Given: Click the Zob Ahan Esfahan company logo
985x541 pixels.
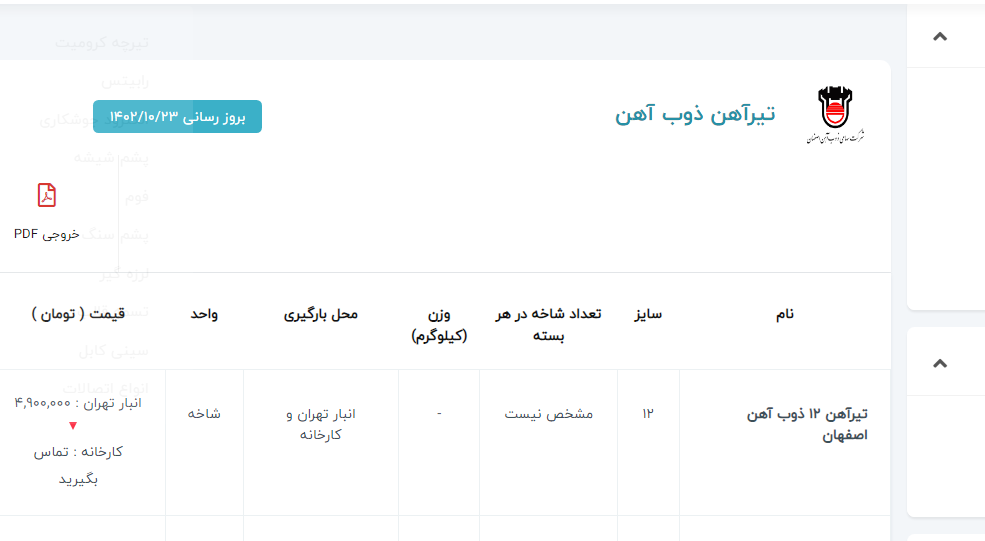Looking at the screenshot, I should pos(834,115).
